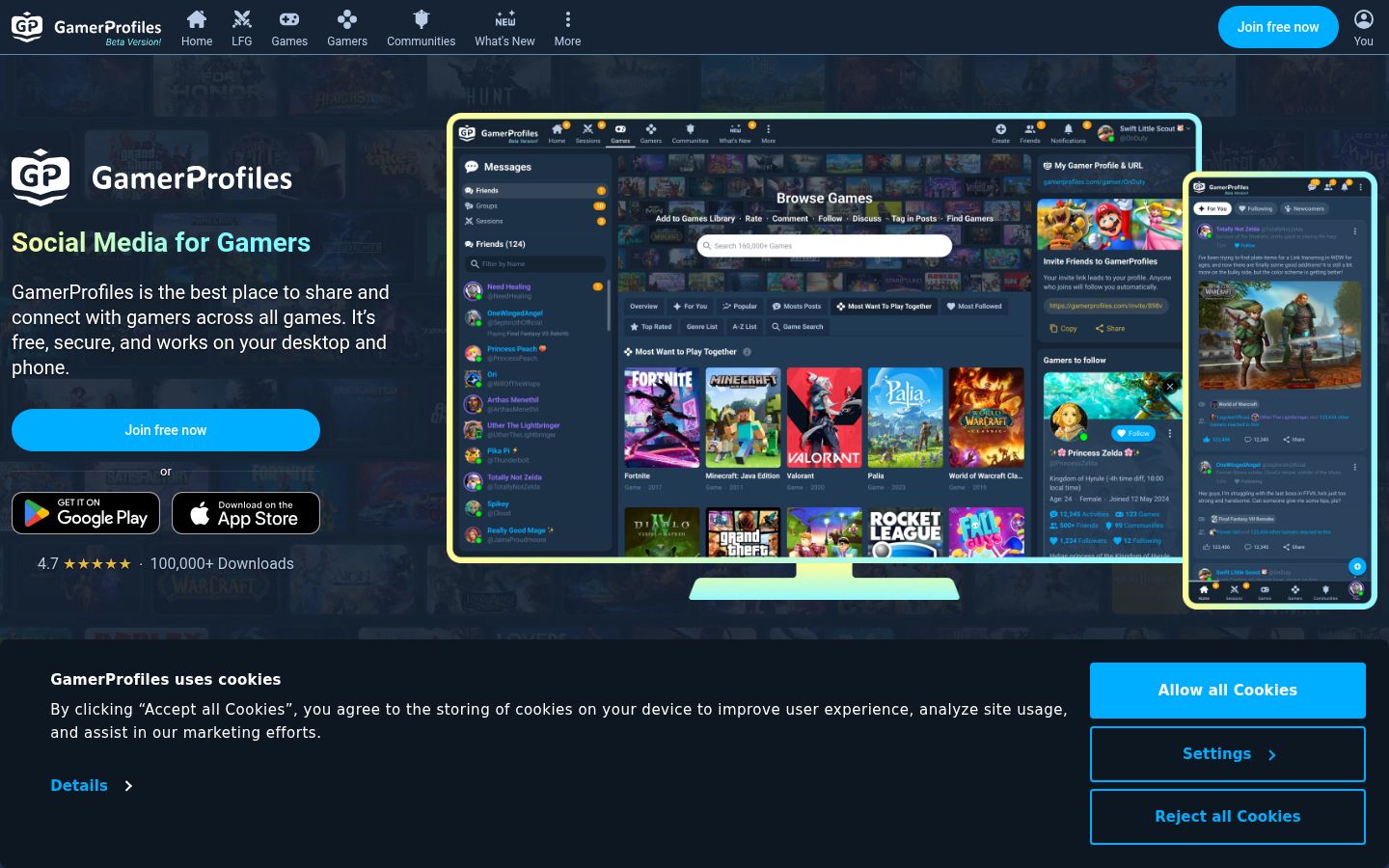
Task: Click the mobile app preview screenshot
Action: (x=1280, y=390)
